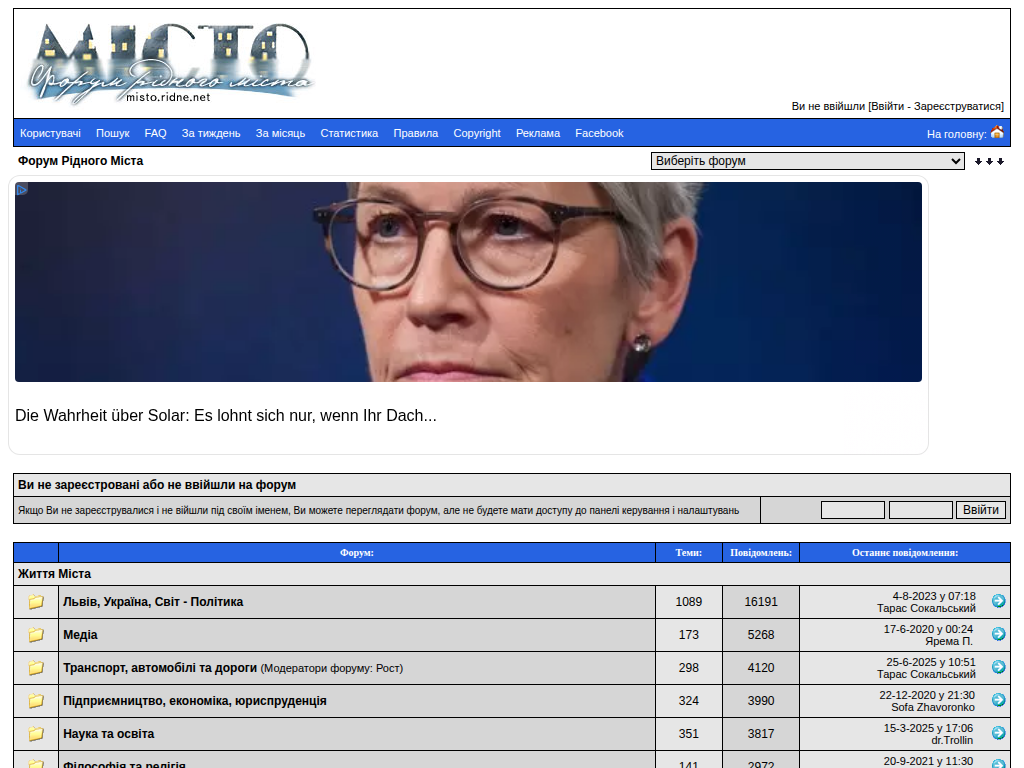
Task: Click the solar advertisement image
Action: 468,282
